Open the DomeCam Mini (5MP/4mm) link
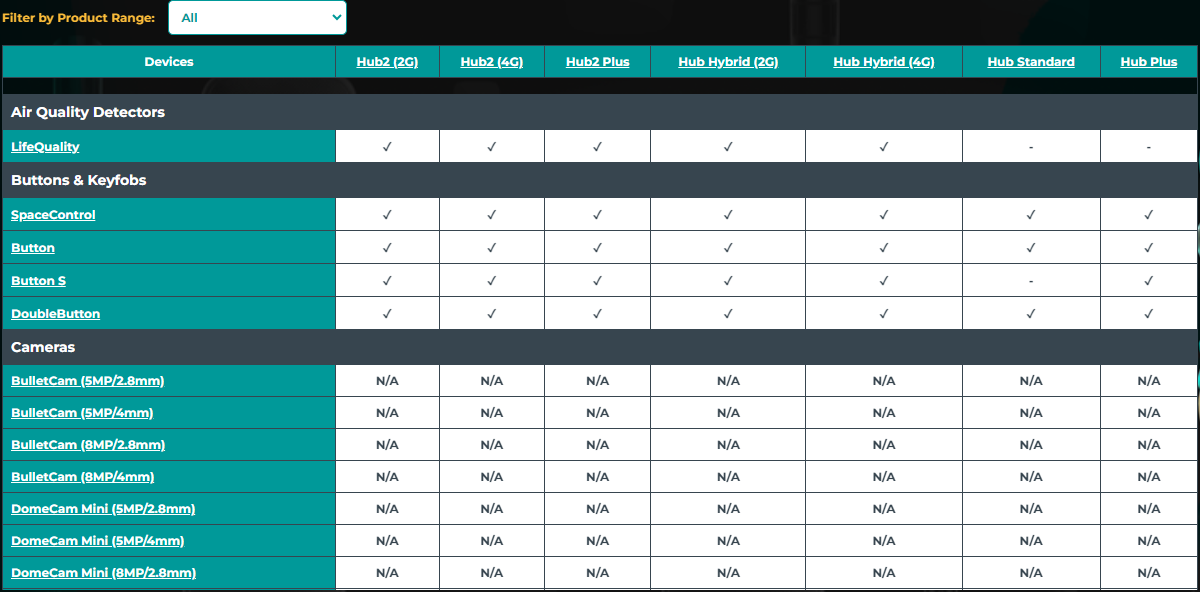The height and width of the screenshot is (592, 1200). pyautogui.click(x=97, y=541)
